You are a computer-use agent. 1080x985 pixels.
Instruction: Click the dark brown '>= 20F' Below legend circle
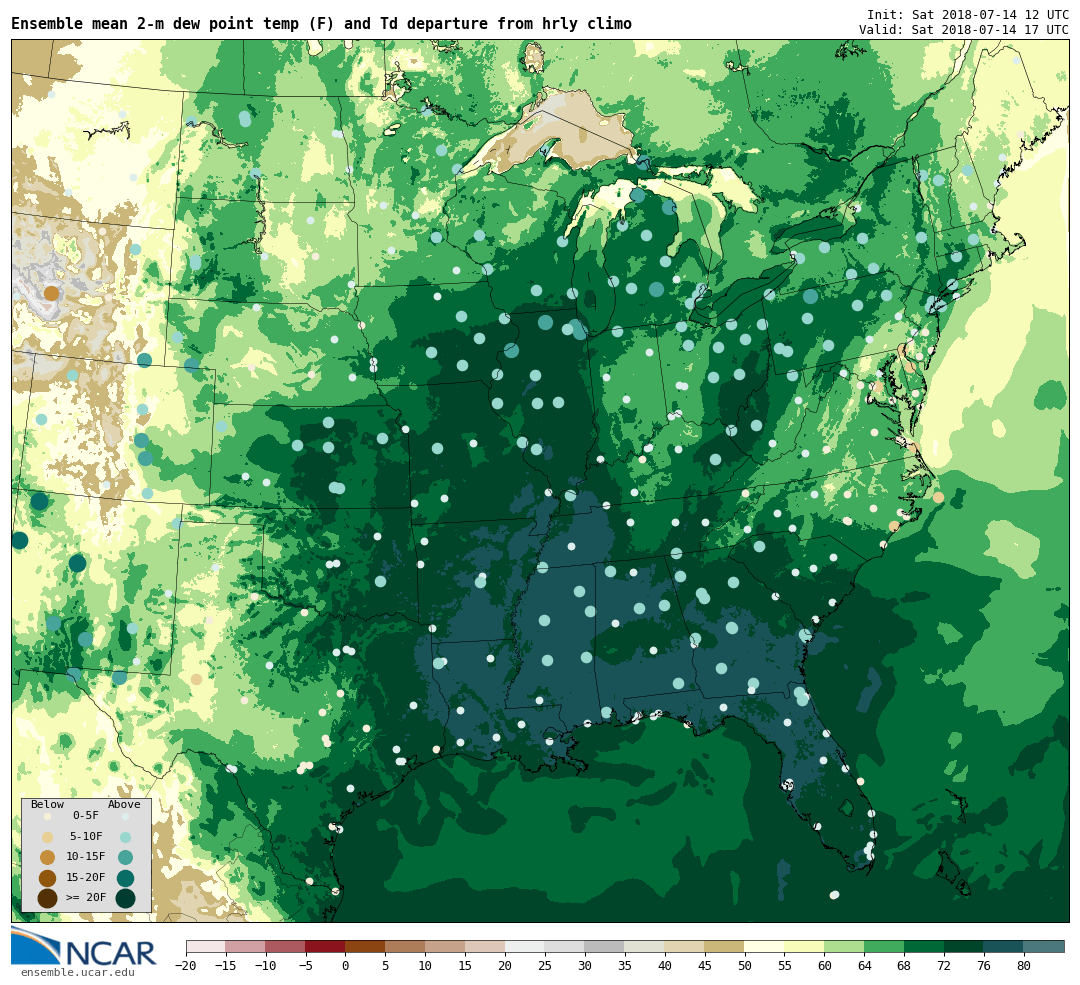[47, 898]
